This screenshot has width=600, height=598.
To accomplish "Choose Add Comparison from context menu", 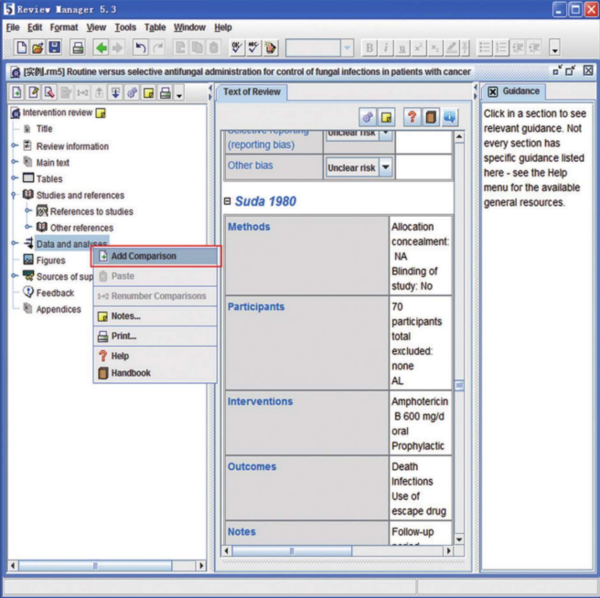I will (143, 256).
